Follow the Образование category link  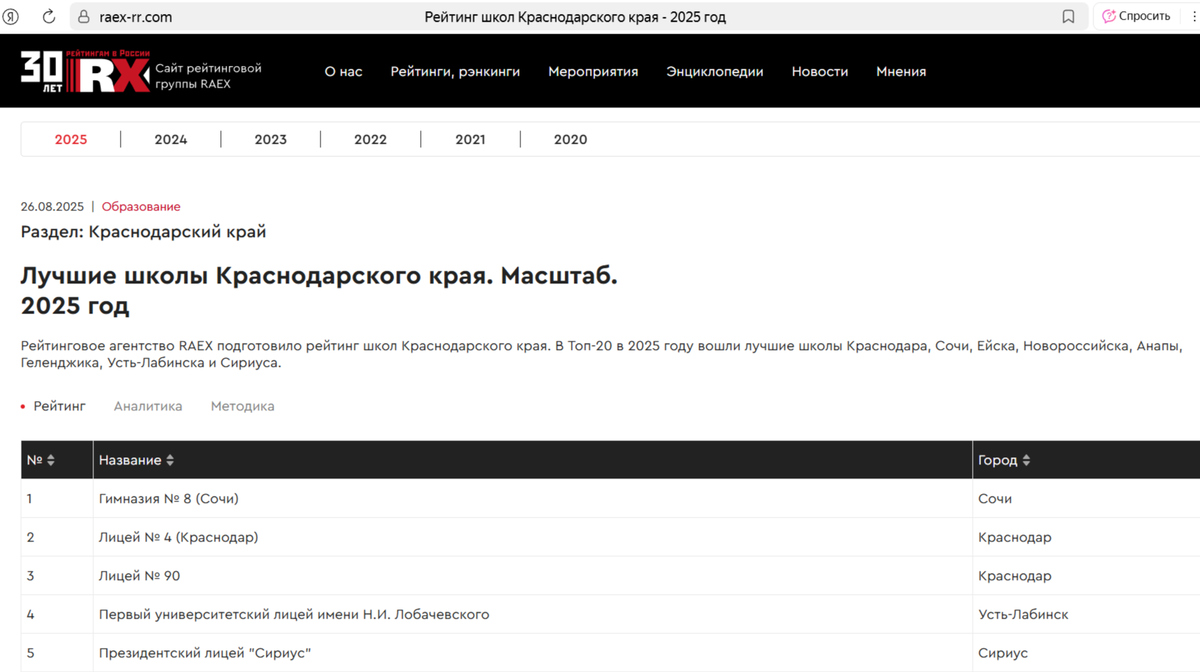(141, 207)
